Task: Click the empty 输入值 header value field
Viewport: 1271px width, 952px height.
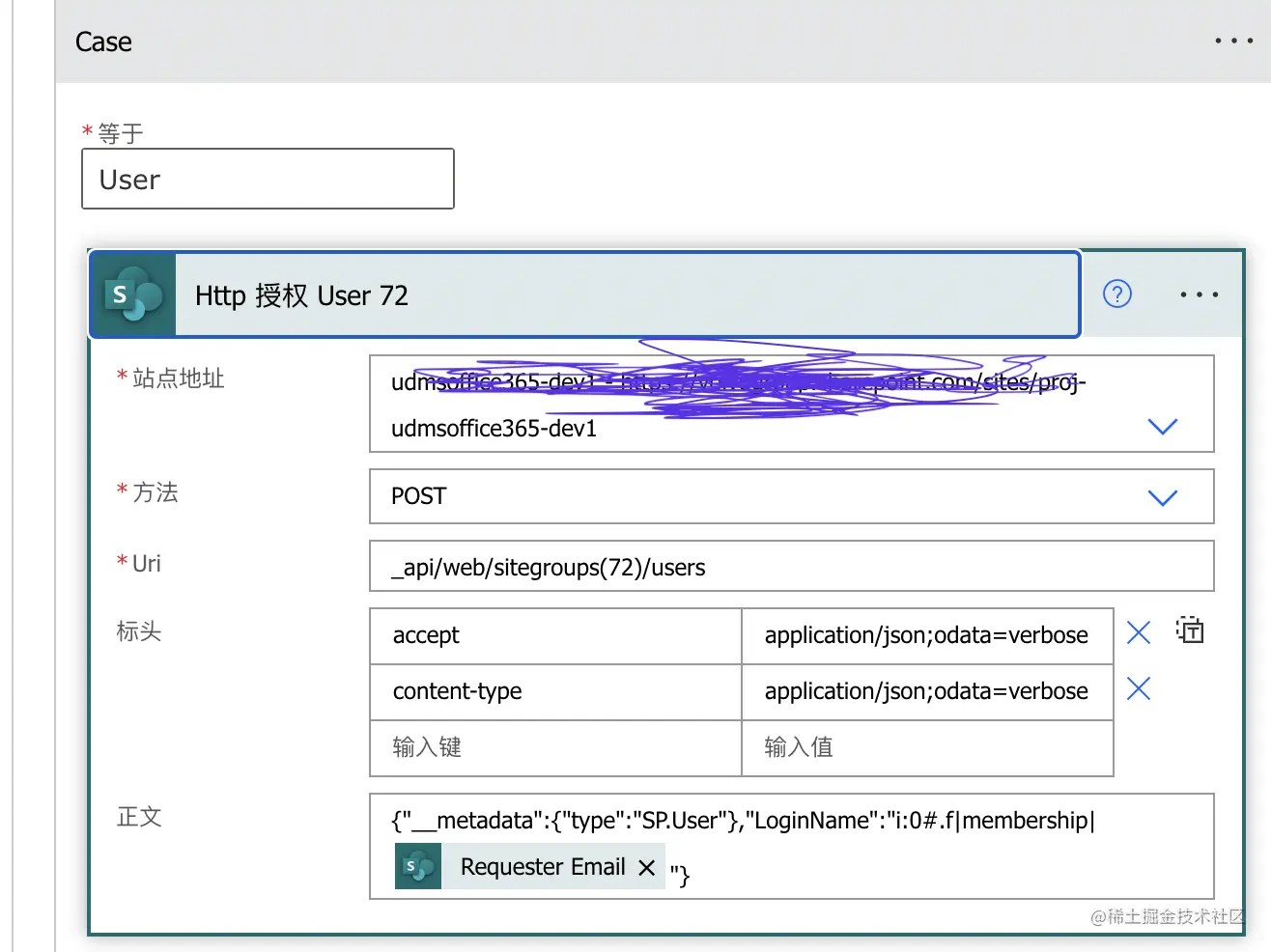Action: click(x=927, y=747)
